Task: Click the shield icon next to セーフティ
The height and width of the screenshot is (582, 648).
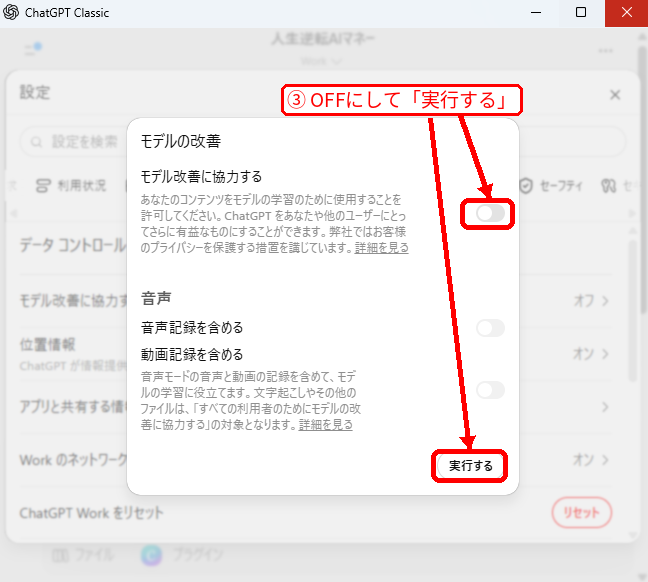Action: (526, 186)
